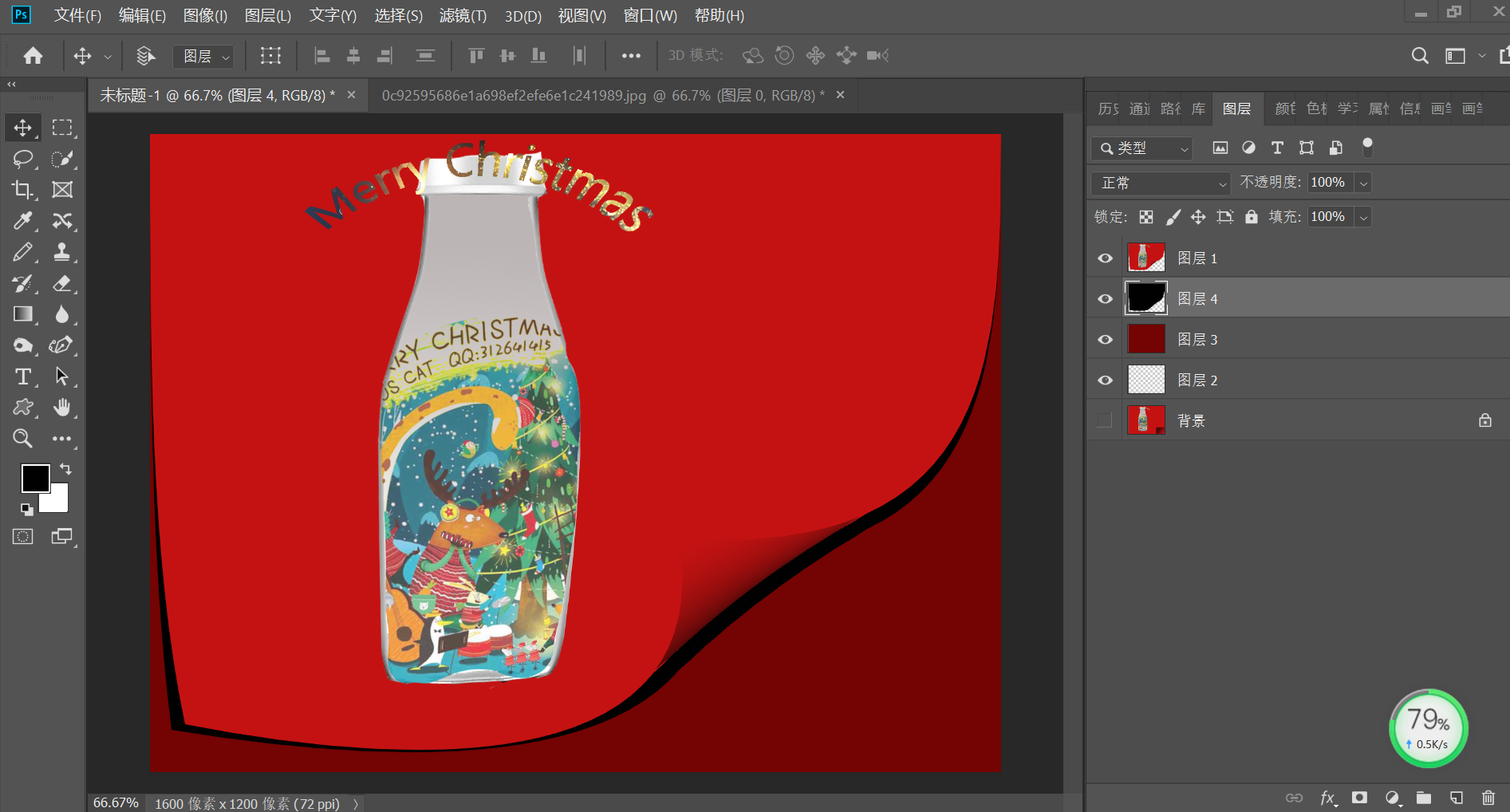The image size is (1510, 812).
Task: Click foreground black color swatch
Action: coord(34,478)
